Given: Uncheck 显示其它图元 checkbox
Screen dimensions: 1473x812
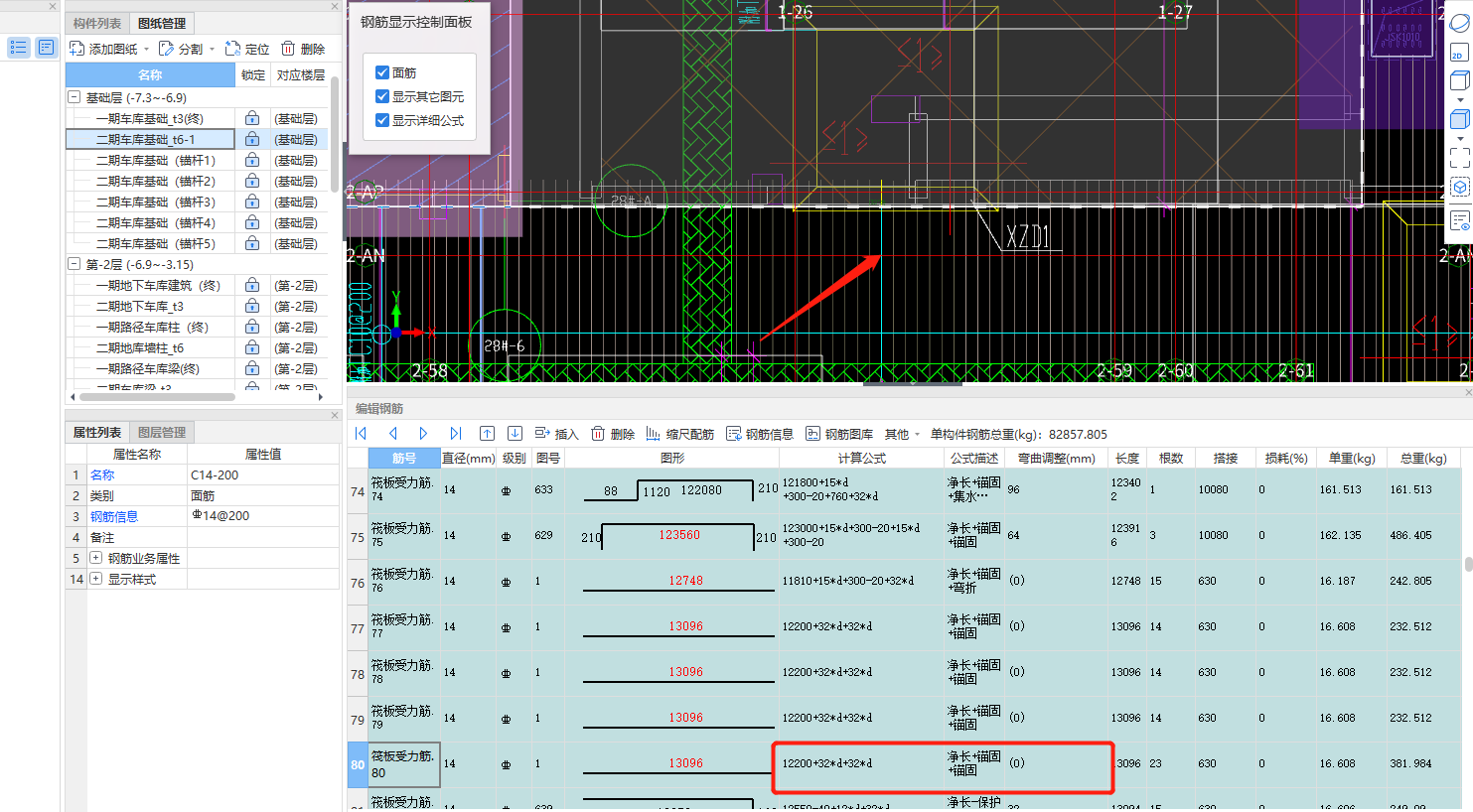Looking at the screenshot, I should [382, 96].
